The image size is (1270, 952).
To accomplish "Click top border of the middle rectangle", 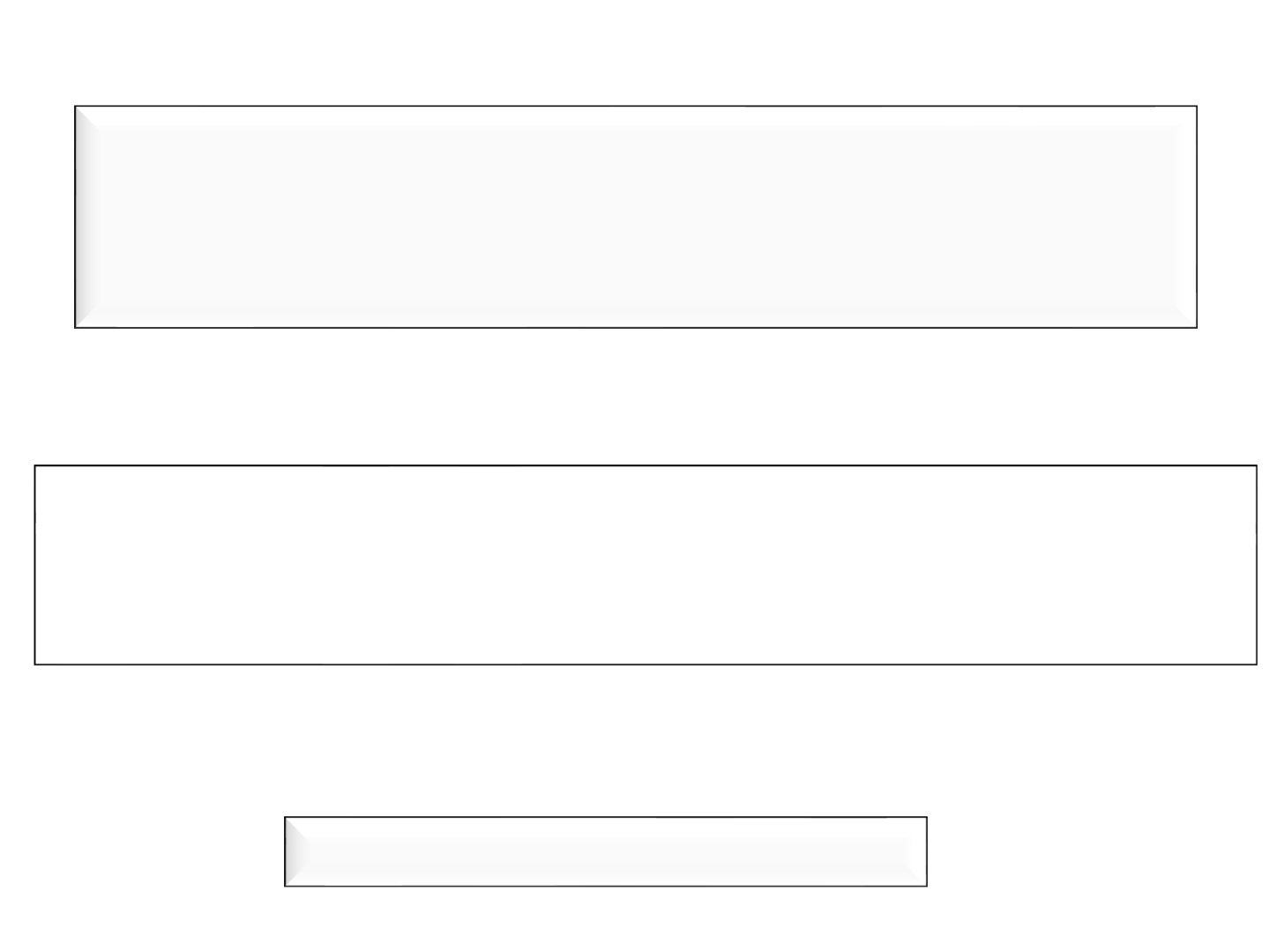I will [x=646, y=465].
